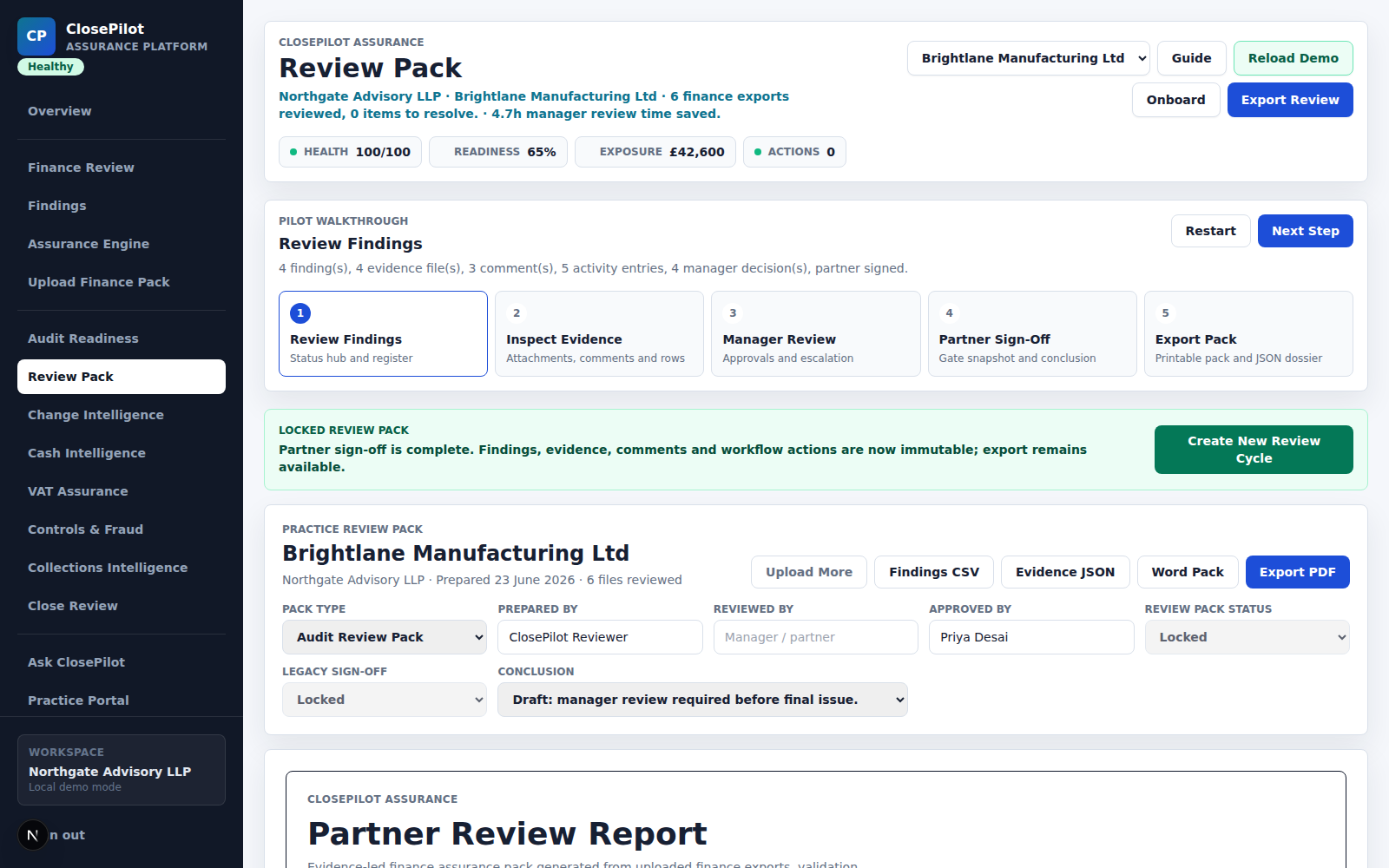This screenshot has height=868, width=1389.
Task: Navigate to Assurance Engine
Action: tap(122, 244)
